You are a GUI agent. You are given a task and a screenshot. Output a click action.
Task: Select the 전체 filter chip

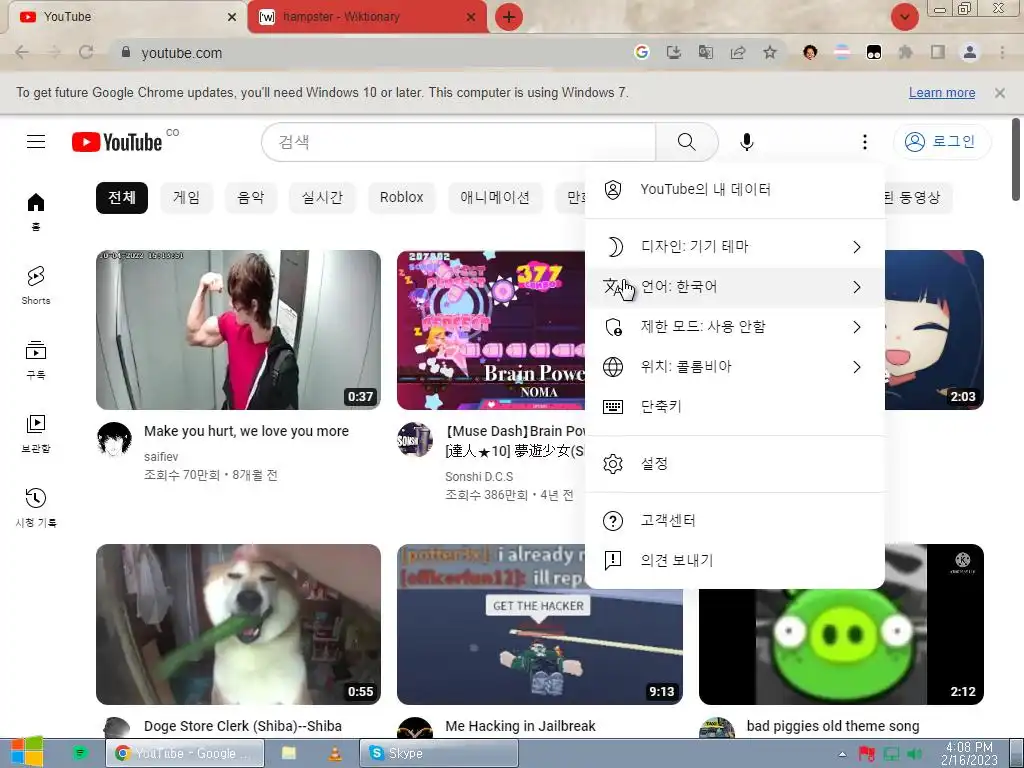click(x=121, y=197)
